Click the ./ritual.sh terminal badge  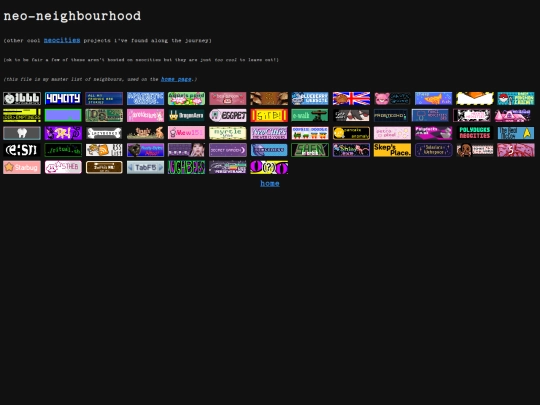(63, 150)
